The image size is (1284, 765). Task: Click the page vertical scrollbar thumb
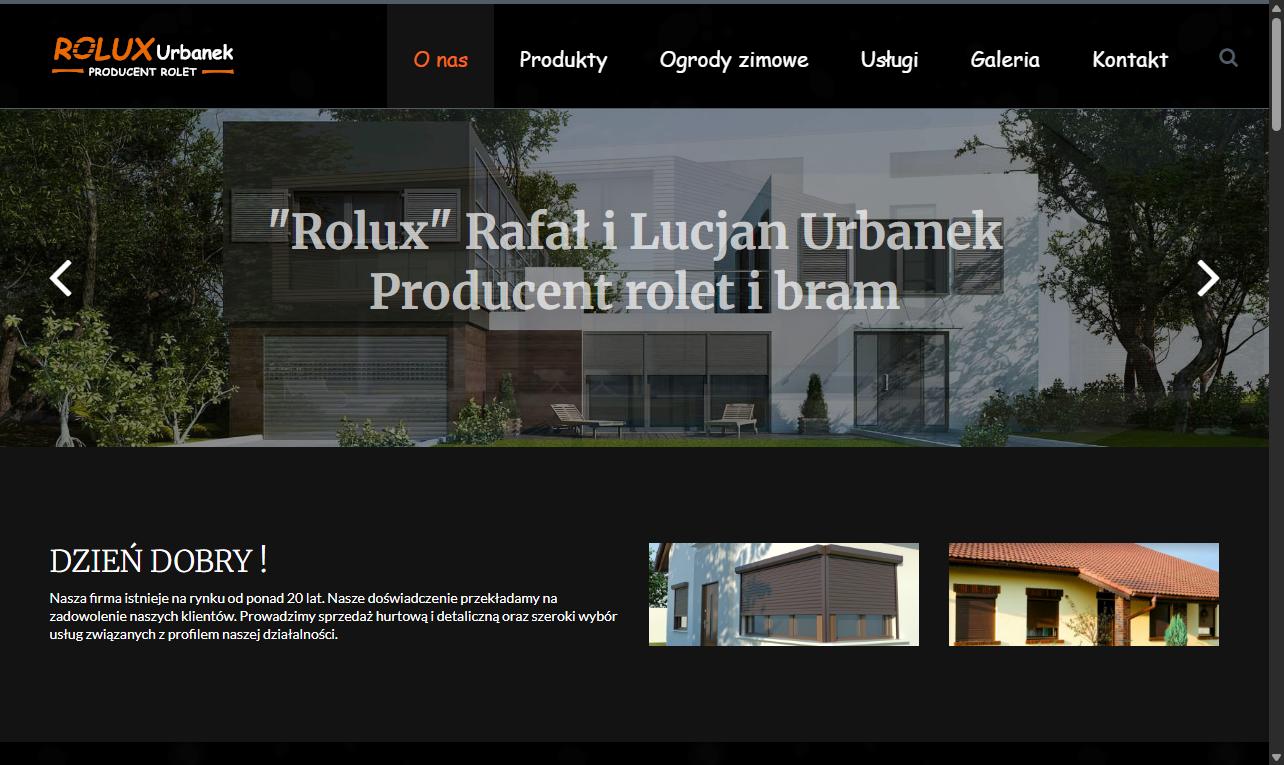(x=1276, y=75)
